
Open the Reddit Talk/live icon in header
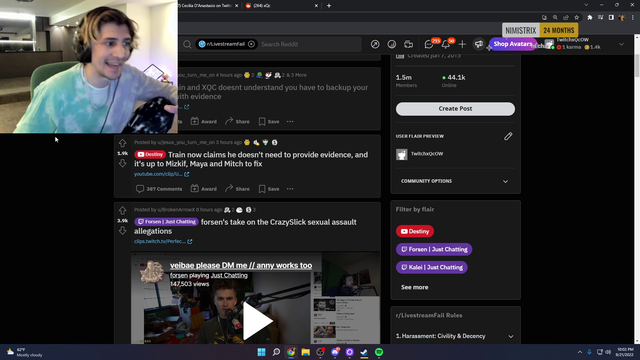pos(408,44)
